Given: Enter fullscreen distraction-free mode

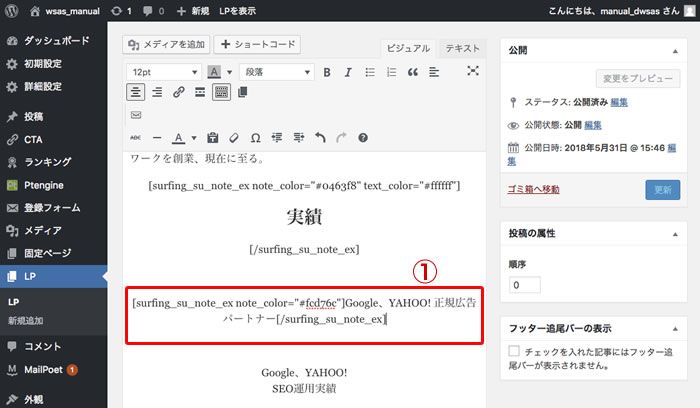Looking at the screenshot, I should coord(473,71).
